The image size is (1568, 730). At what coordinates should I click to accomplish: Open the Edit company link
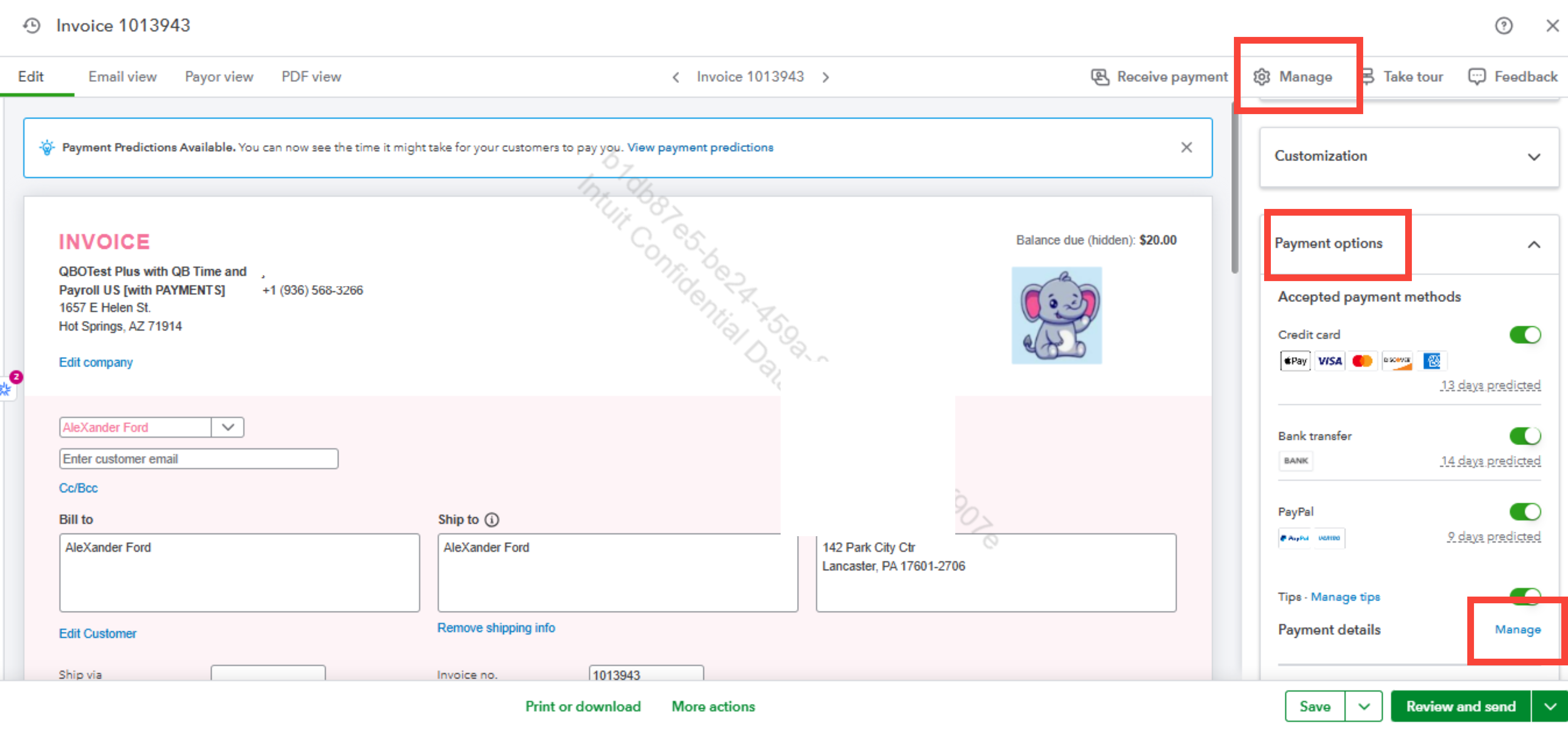point(96,362)
